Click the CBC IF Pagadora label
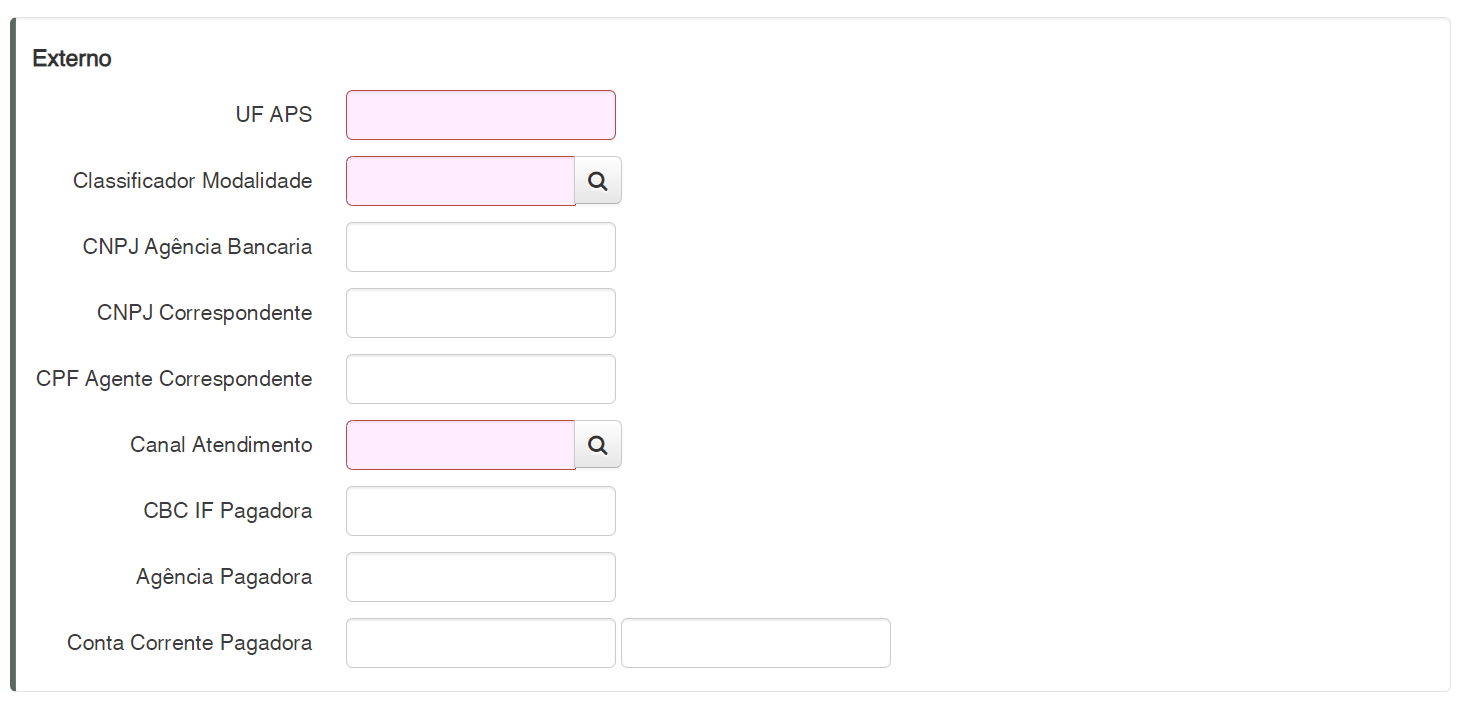This screenshot has height=706, width=1483. [227, 511]
